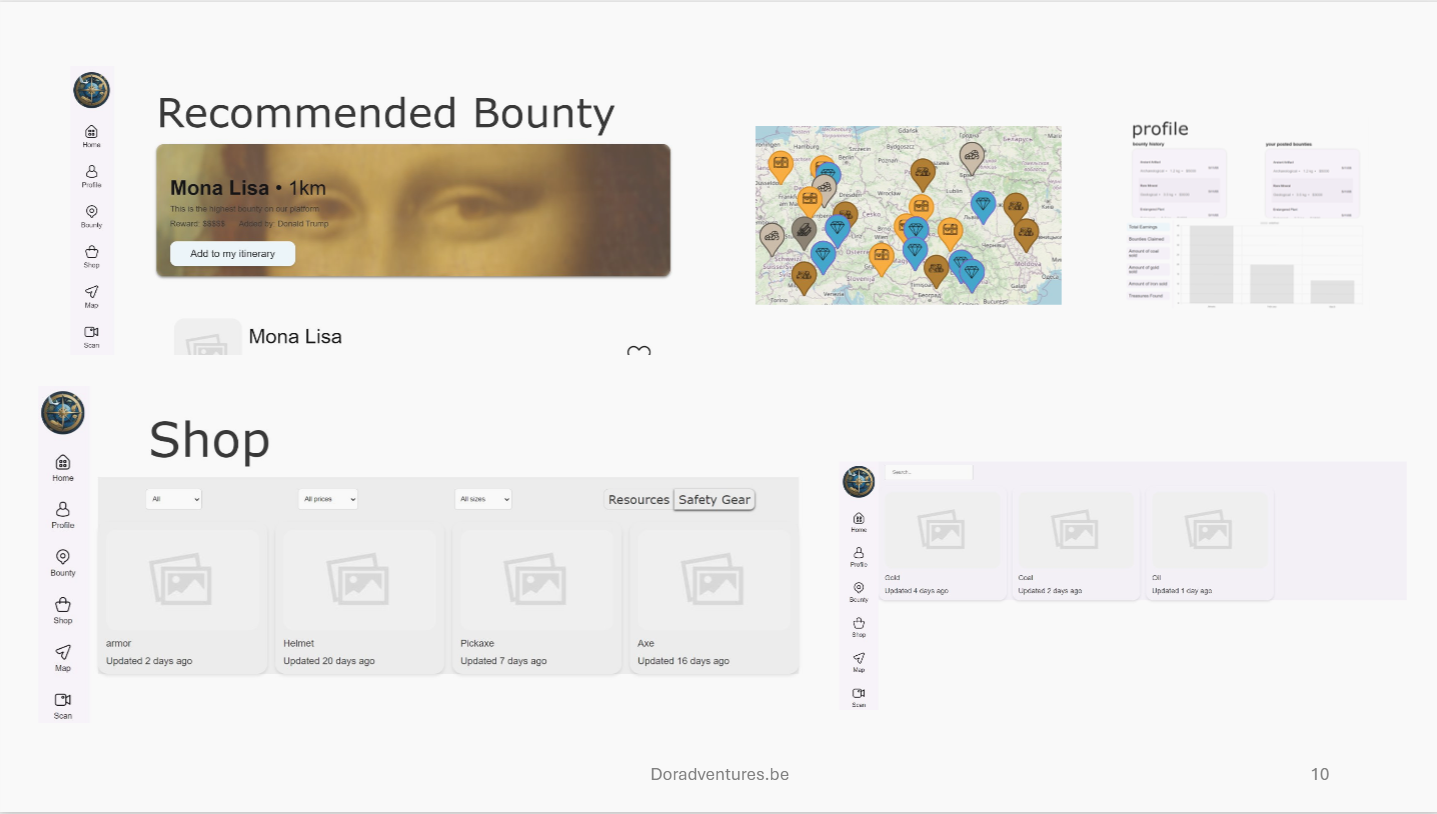1437x814 pixels.
Task: Select Amount of coal sold stat
Action: point(1146,253)
